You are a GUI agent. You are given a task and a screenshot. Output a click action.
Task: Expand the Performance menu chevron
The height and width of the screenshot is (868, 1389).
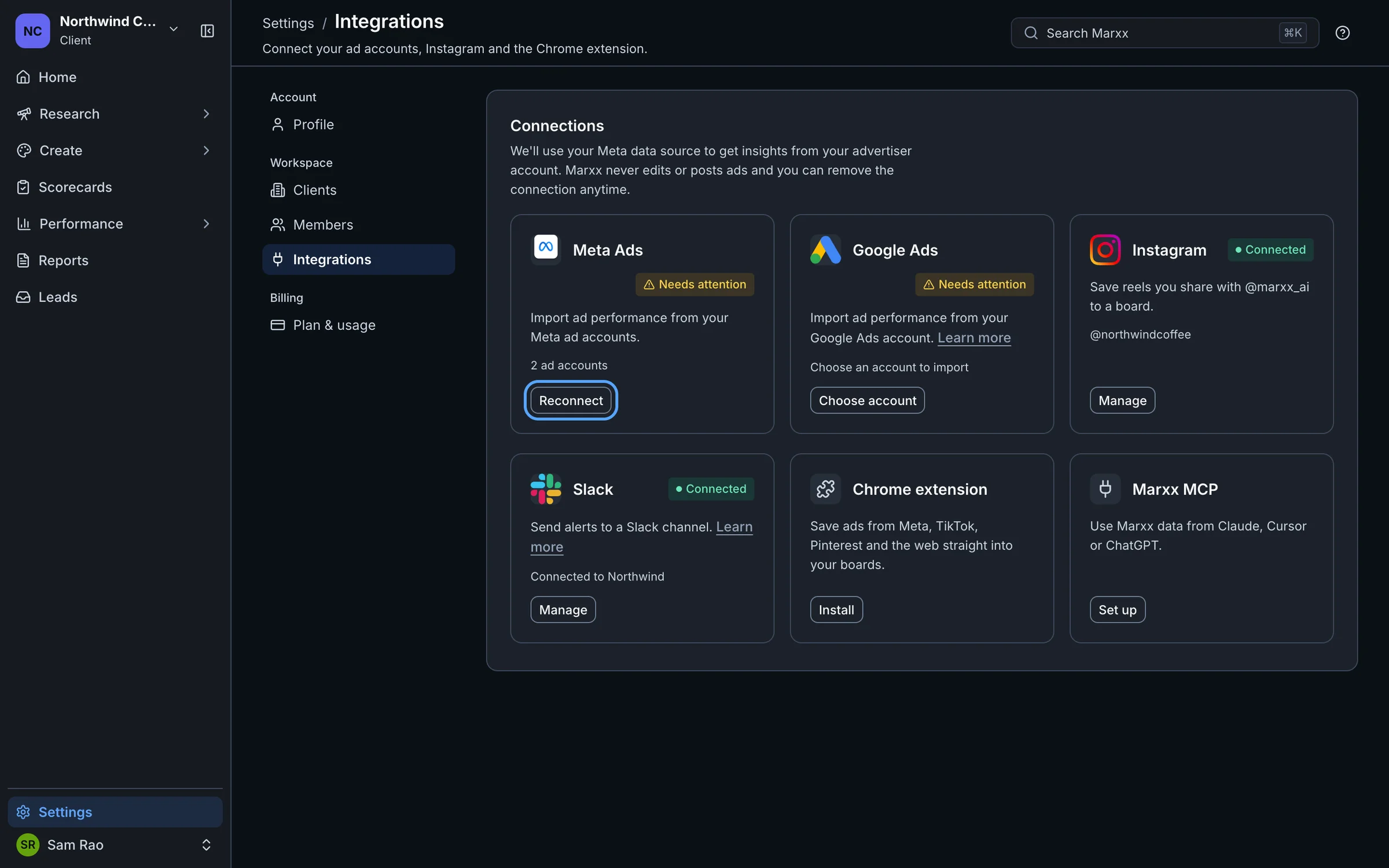[206, 224]
